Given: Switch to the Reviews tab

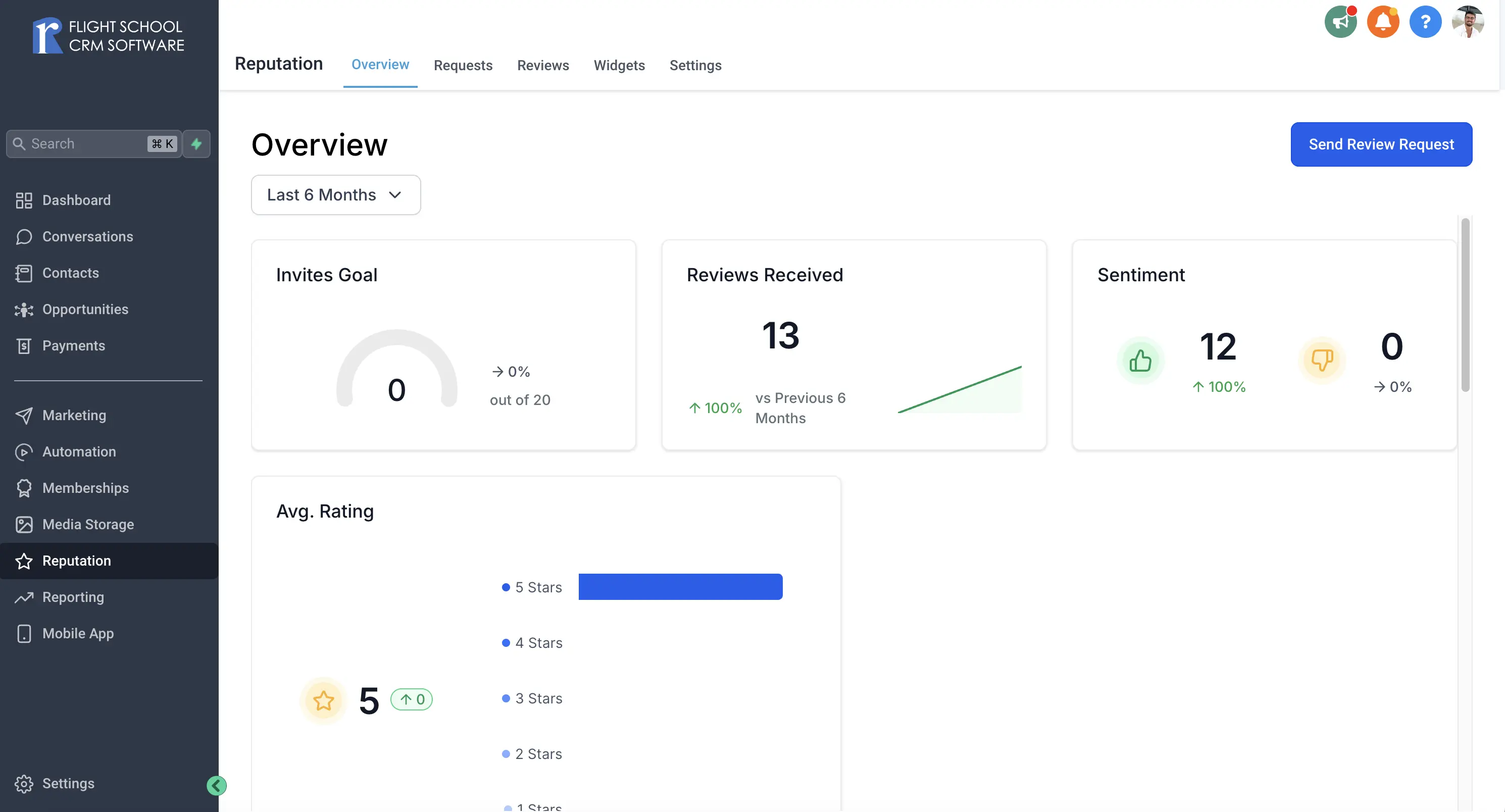Looking at the screenshot, I should [543, 65].
